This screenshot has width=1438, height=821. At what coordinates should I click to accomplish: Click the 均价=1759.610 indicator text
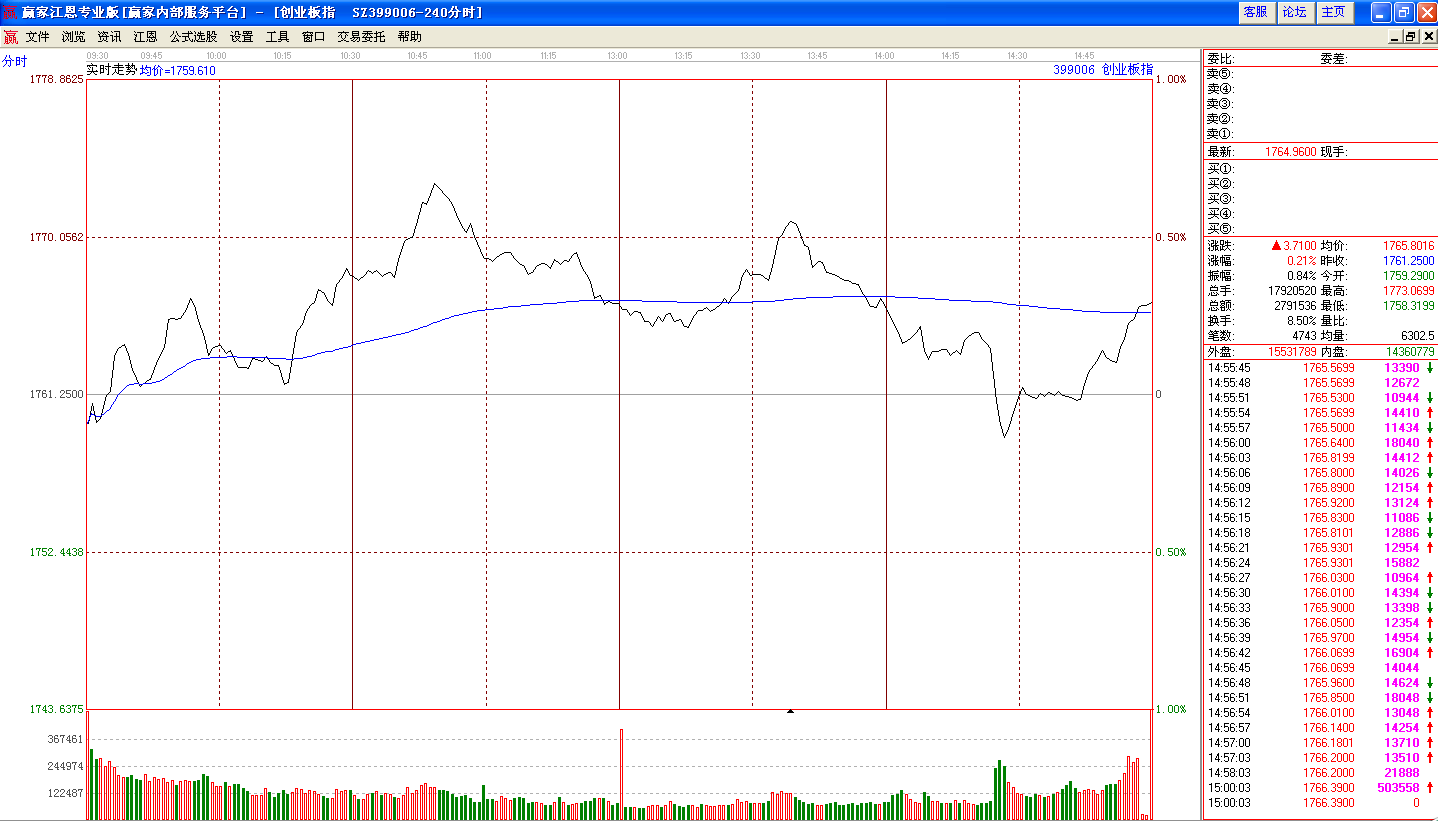(x=177, y=71)
